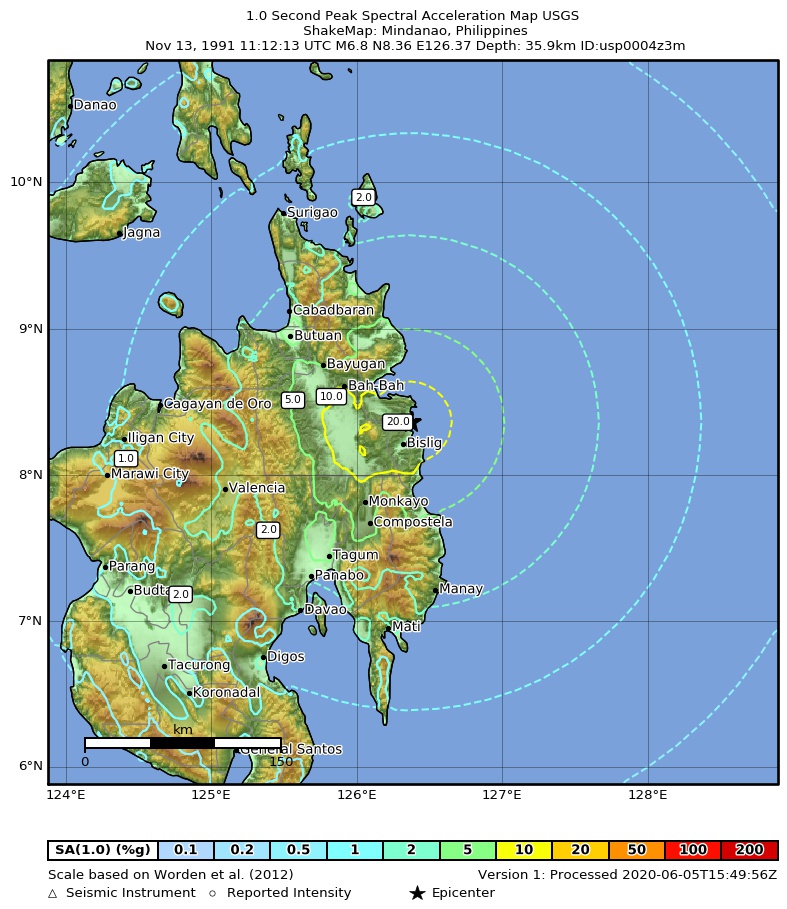787x909 pixels.
Task: Click the orange 50 legend swatch
Action: click(637, 850)
